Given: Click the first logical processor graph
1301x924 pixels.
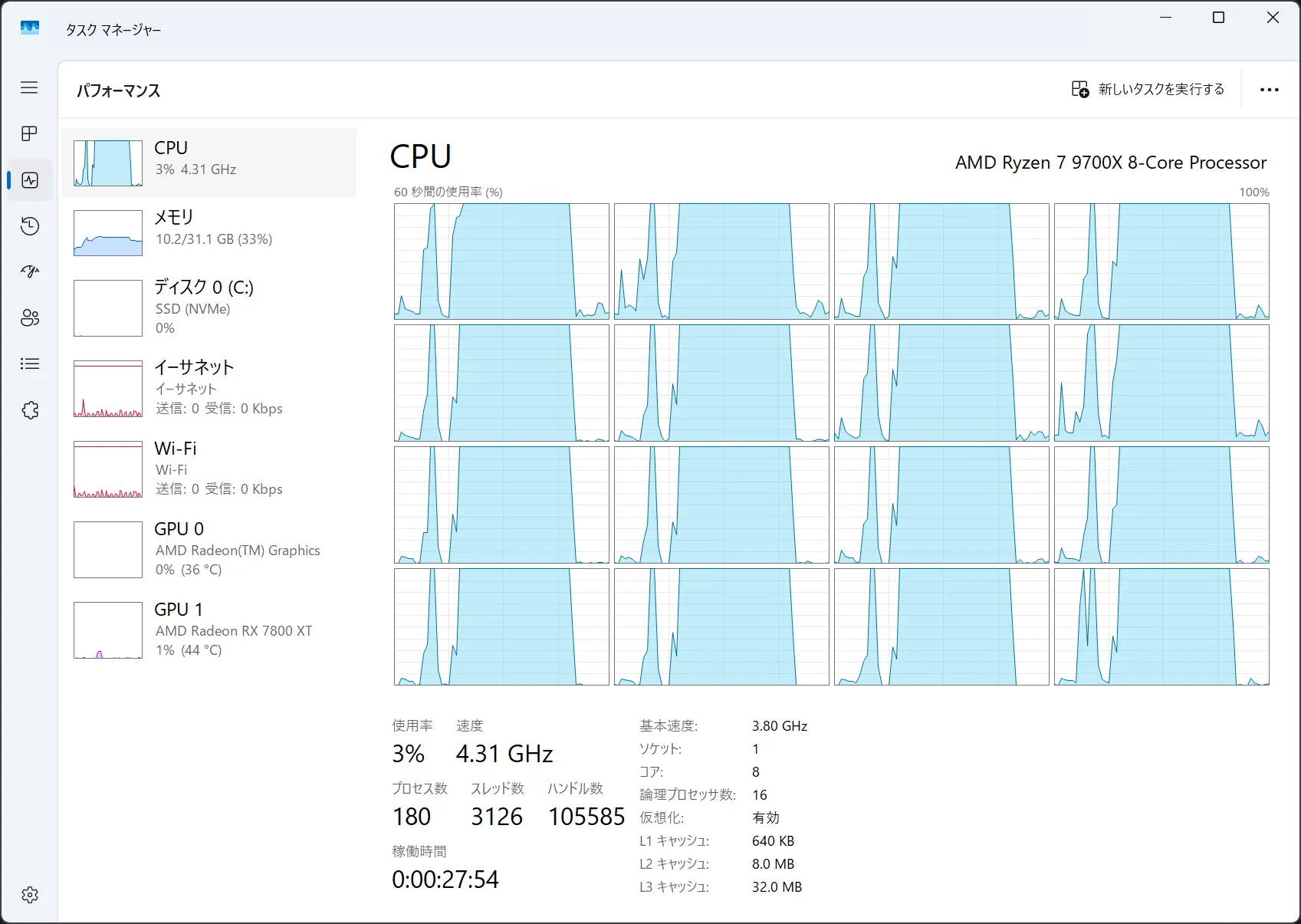Looking at the screenshot, I should tap(501, 261).
